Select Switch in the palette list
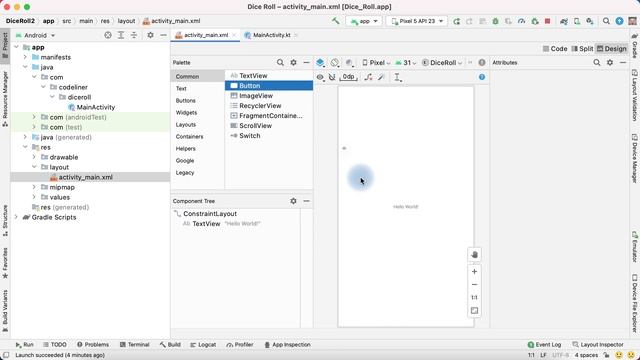Image resolution: width=640 pixels, height=360 pixels. [x=269, y=136]
